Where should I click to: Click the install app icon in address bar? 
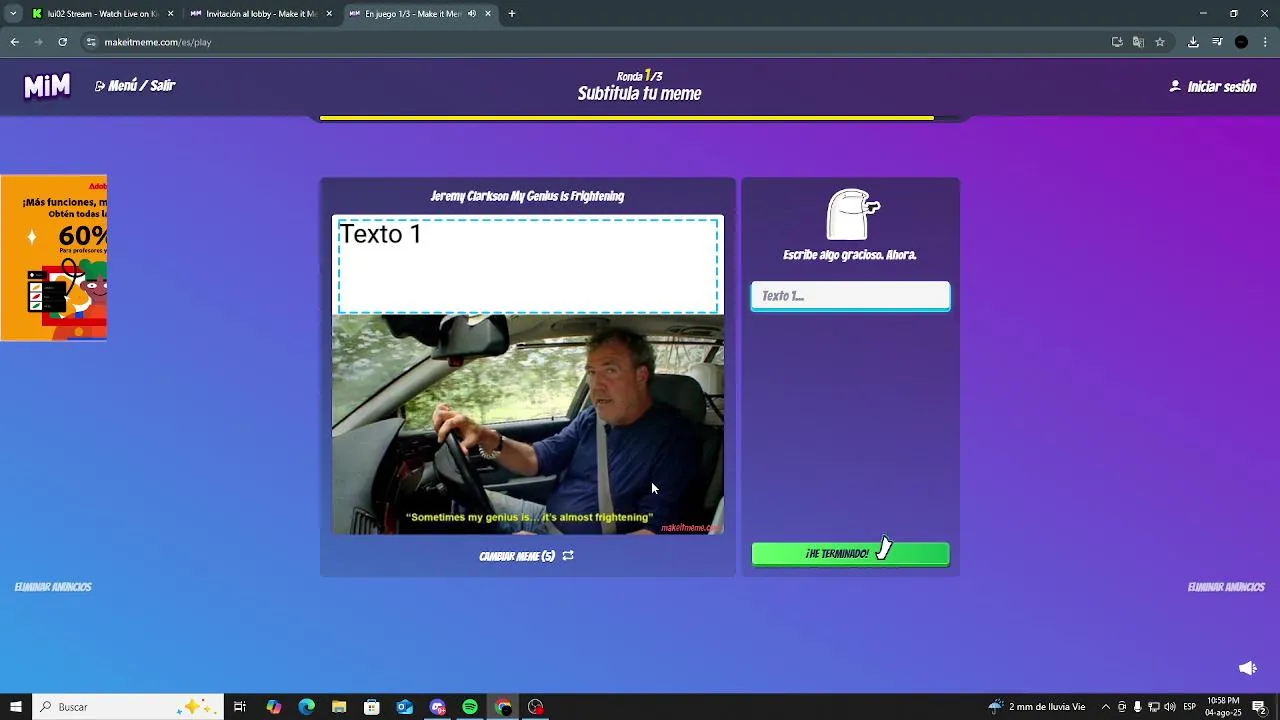pyautogui.click(x=1117, y=42)
